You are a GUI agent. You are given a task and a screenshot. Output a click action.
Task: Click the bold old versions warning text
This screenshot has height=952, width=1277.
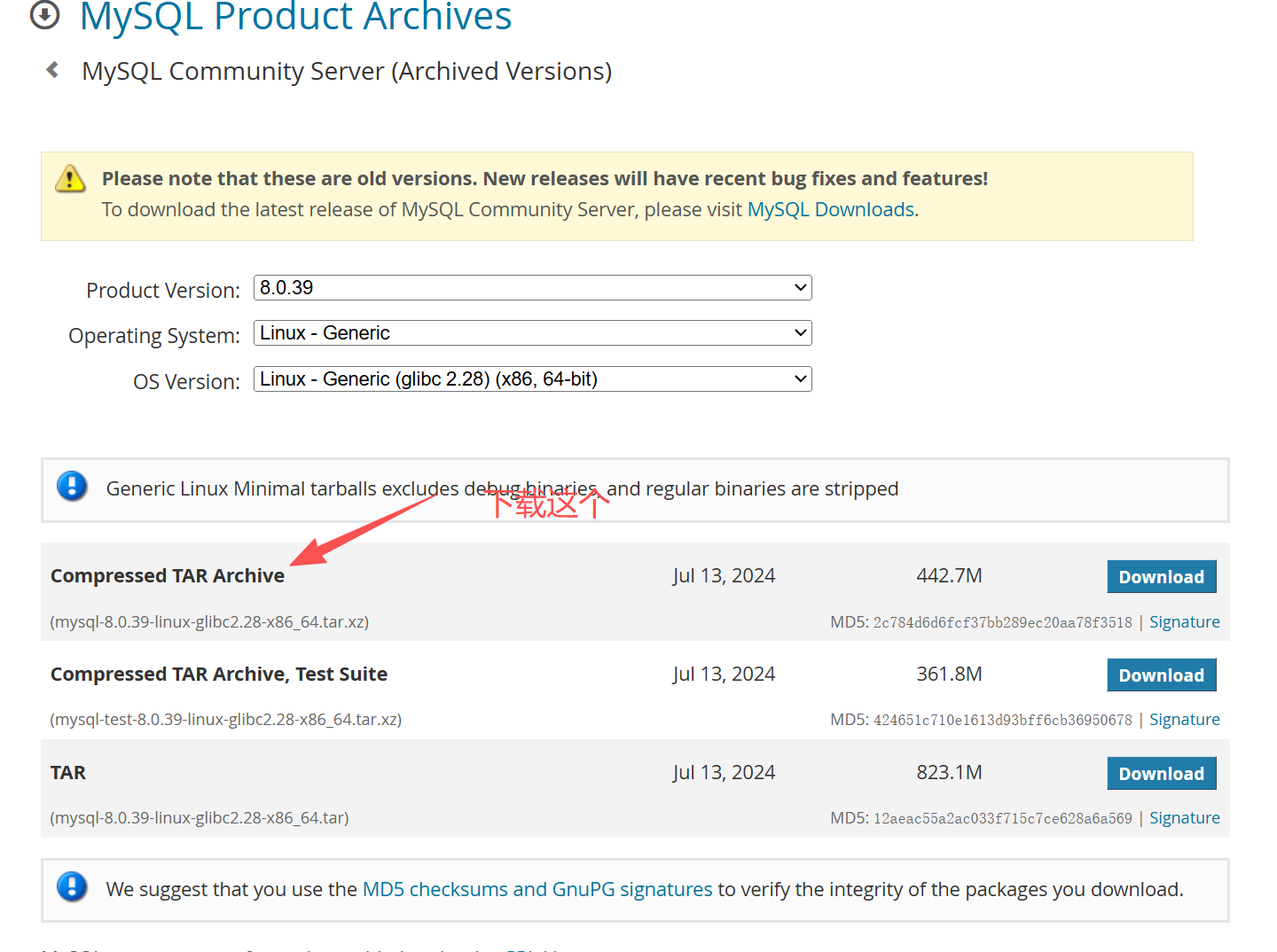[544, 178]
